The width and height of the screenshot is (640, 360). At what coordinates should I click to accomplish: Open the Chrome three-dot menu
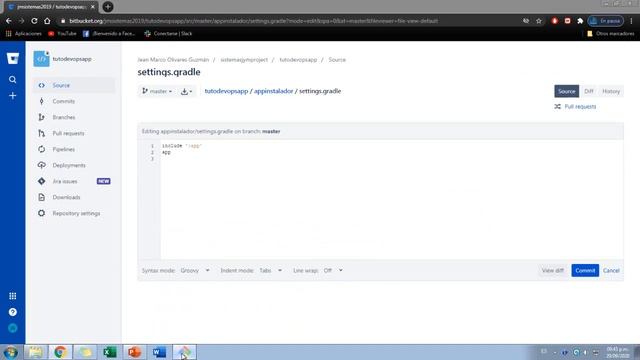point(631,21)
